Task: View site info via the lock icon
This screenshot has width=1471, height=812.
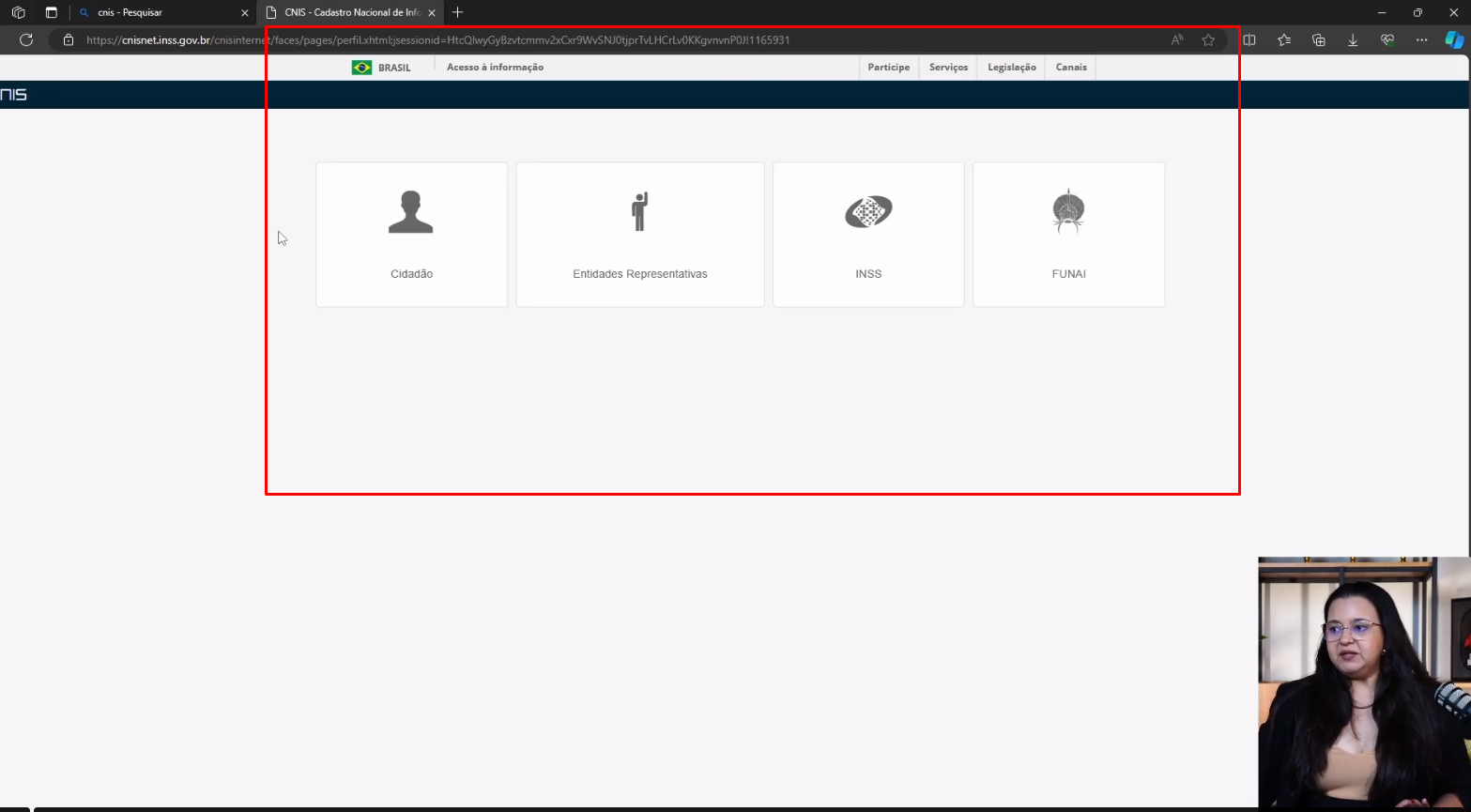Action: coord(68,40)
